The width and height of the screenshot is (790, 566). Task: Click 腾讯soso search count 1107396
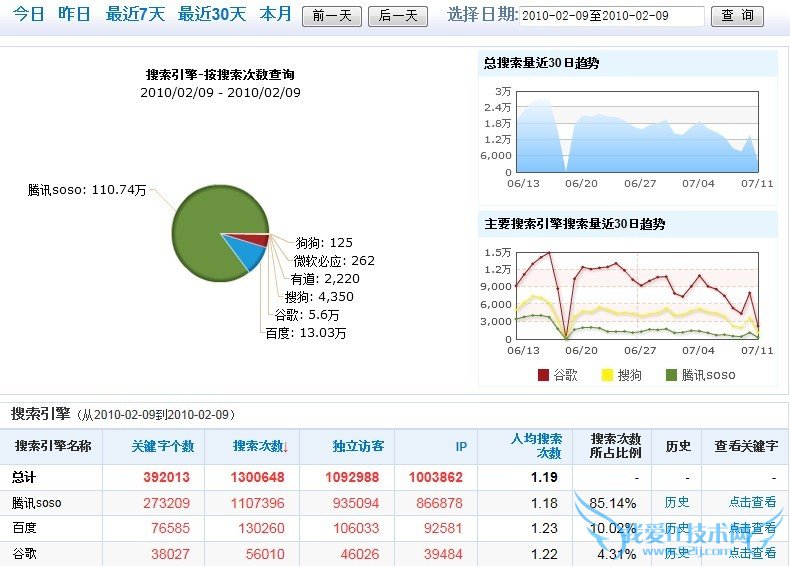pyautogui.click(x=257, y=503)
